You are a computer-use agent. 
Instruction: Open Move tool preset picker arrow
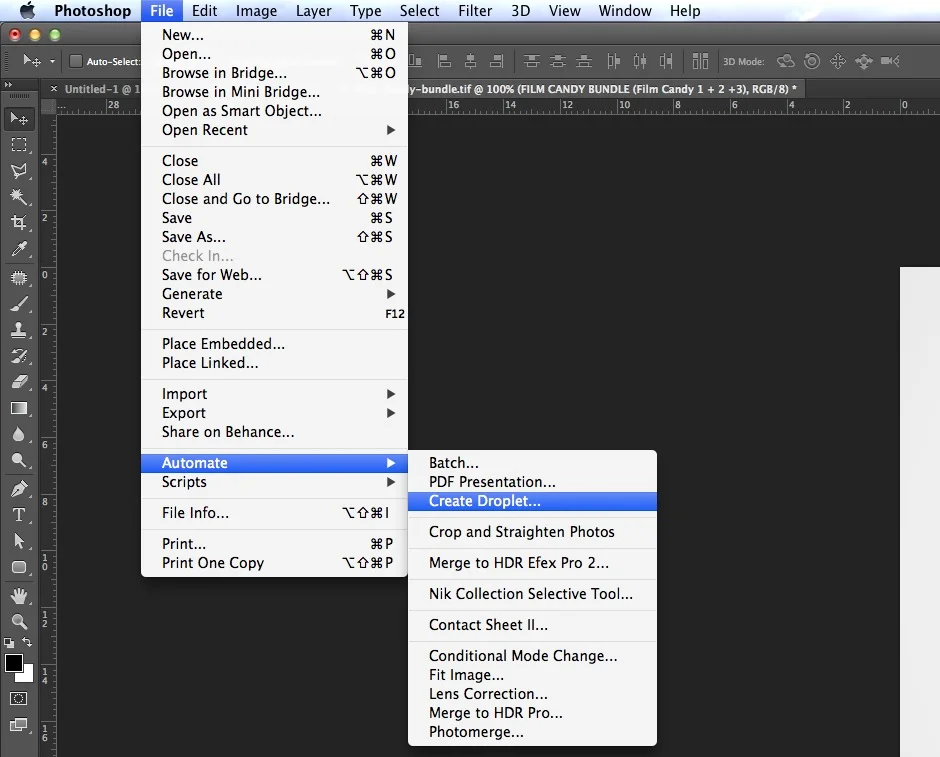pos(52,61)
